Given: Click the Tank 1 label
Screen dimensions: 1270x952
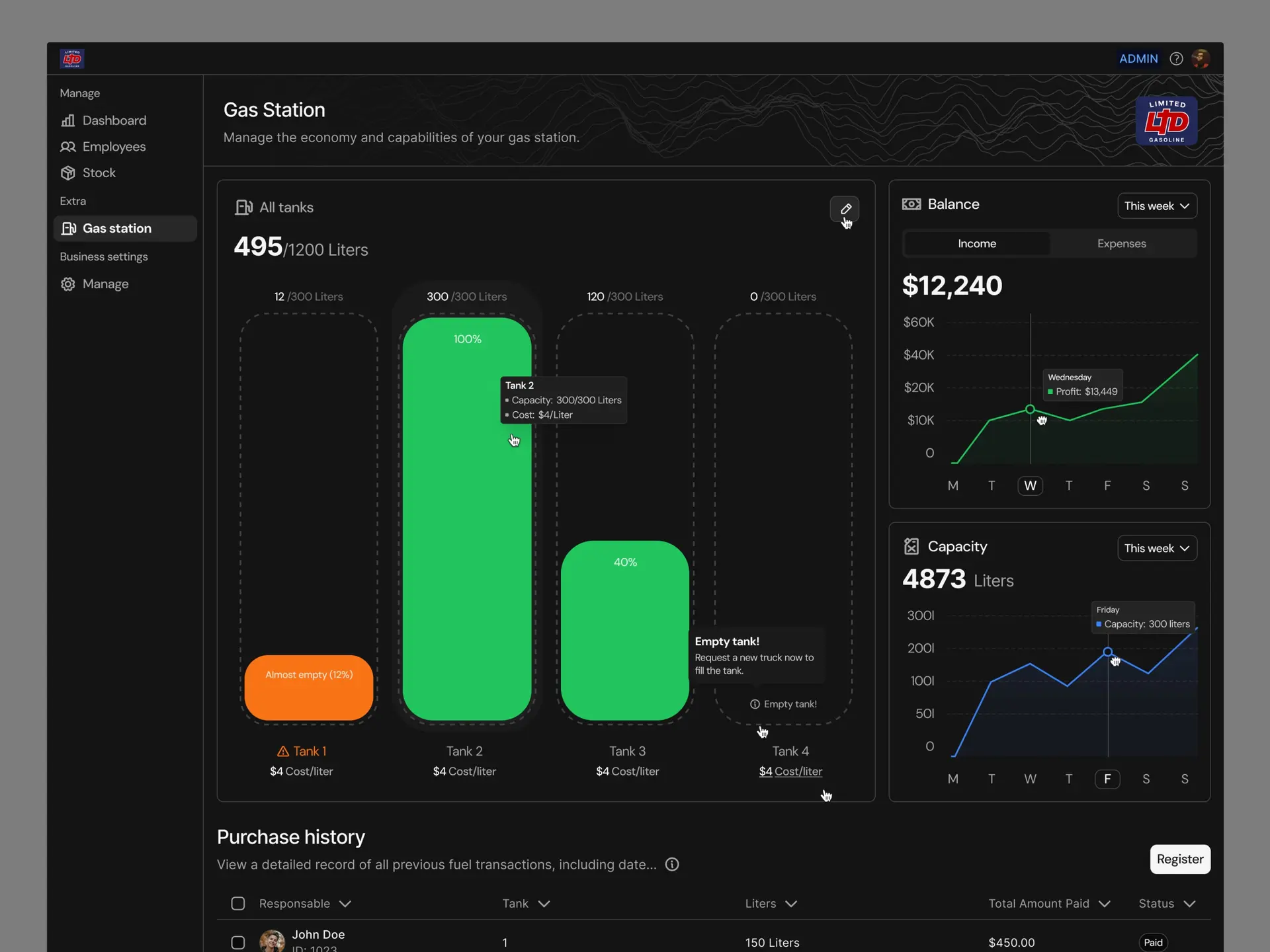Looking at the screenshot, I should pyautogui.click(x=310, y=752).
